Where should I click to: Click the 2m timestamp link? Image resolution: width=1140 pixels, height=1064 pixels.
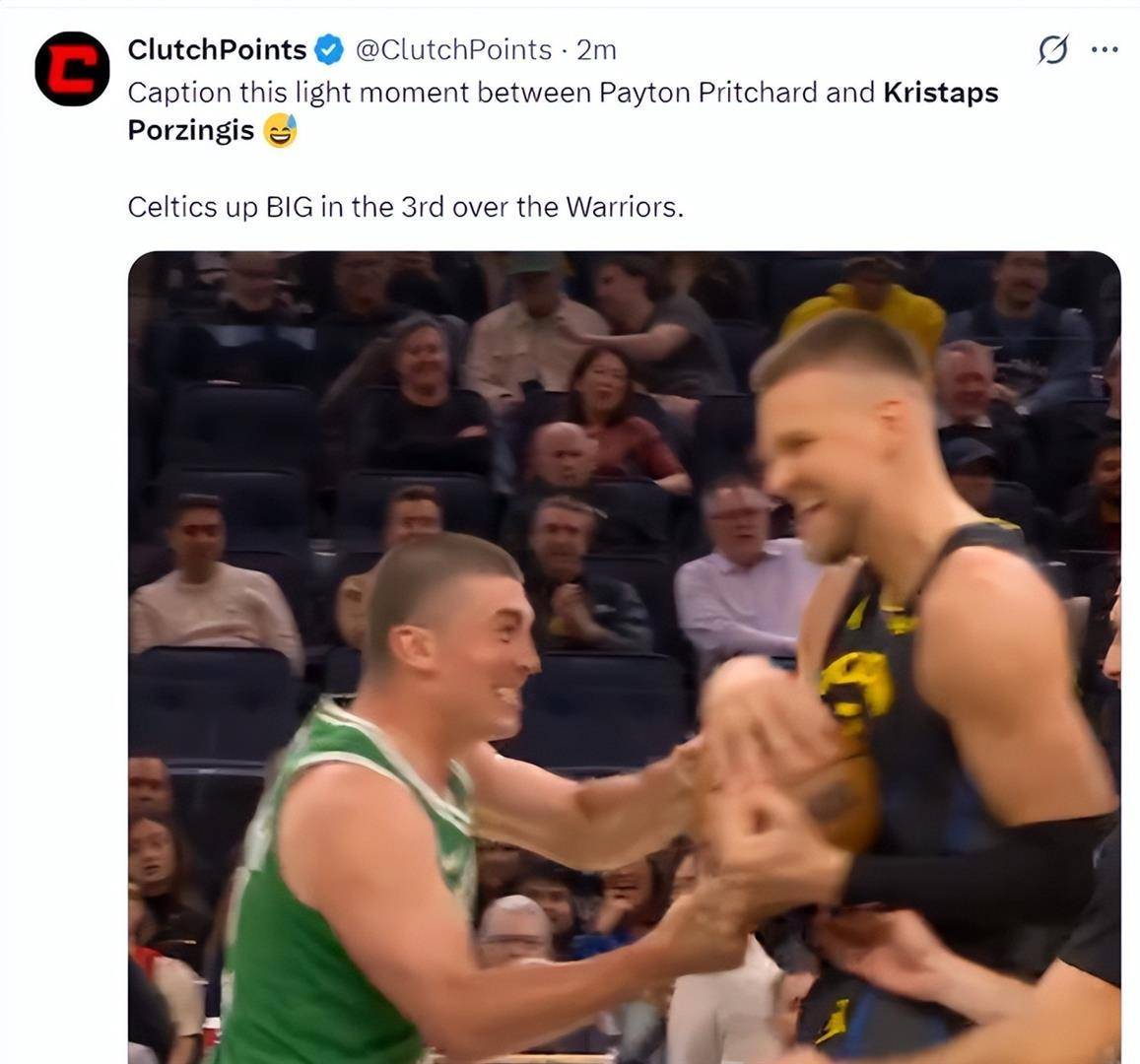point(596,50)
